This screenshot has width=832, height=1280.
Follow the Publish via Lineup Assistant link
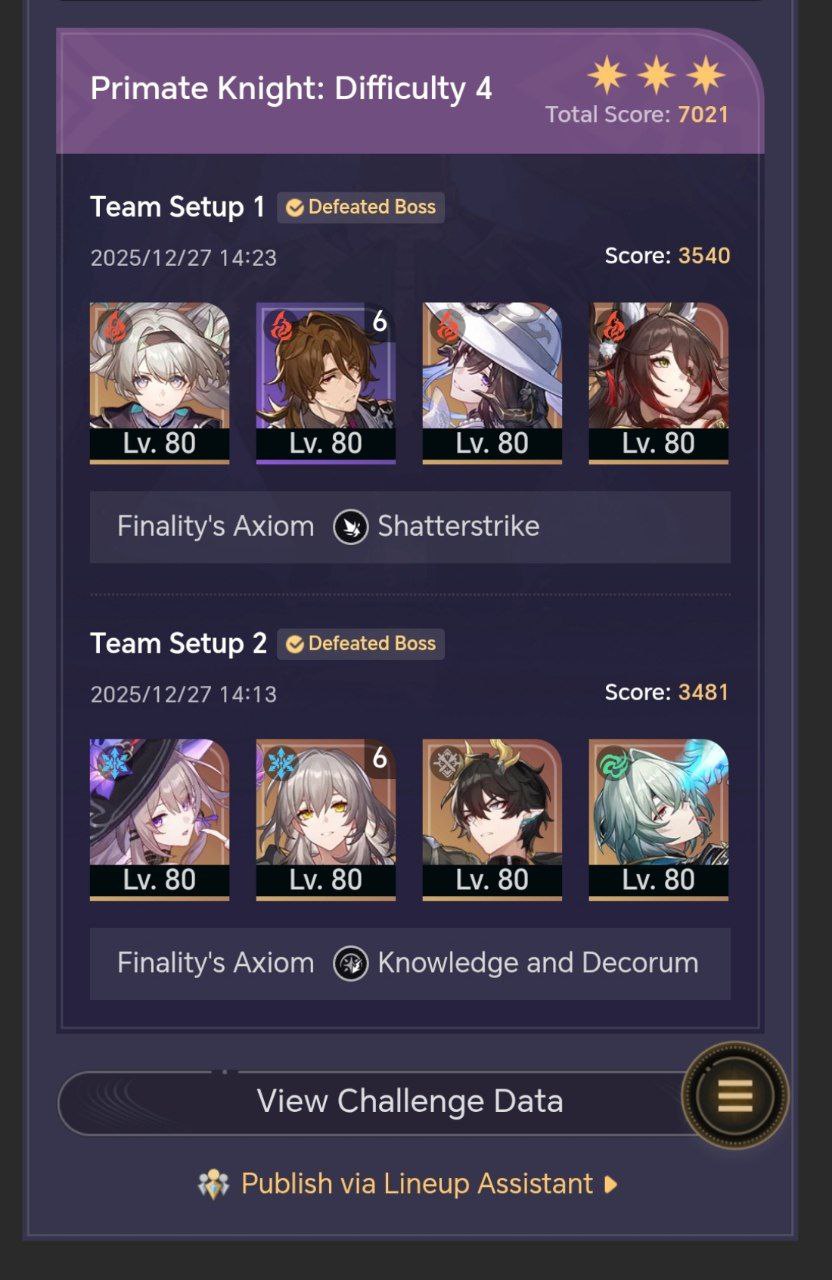(417, 1184)
